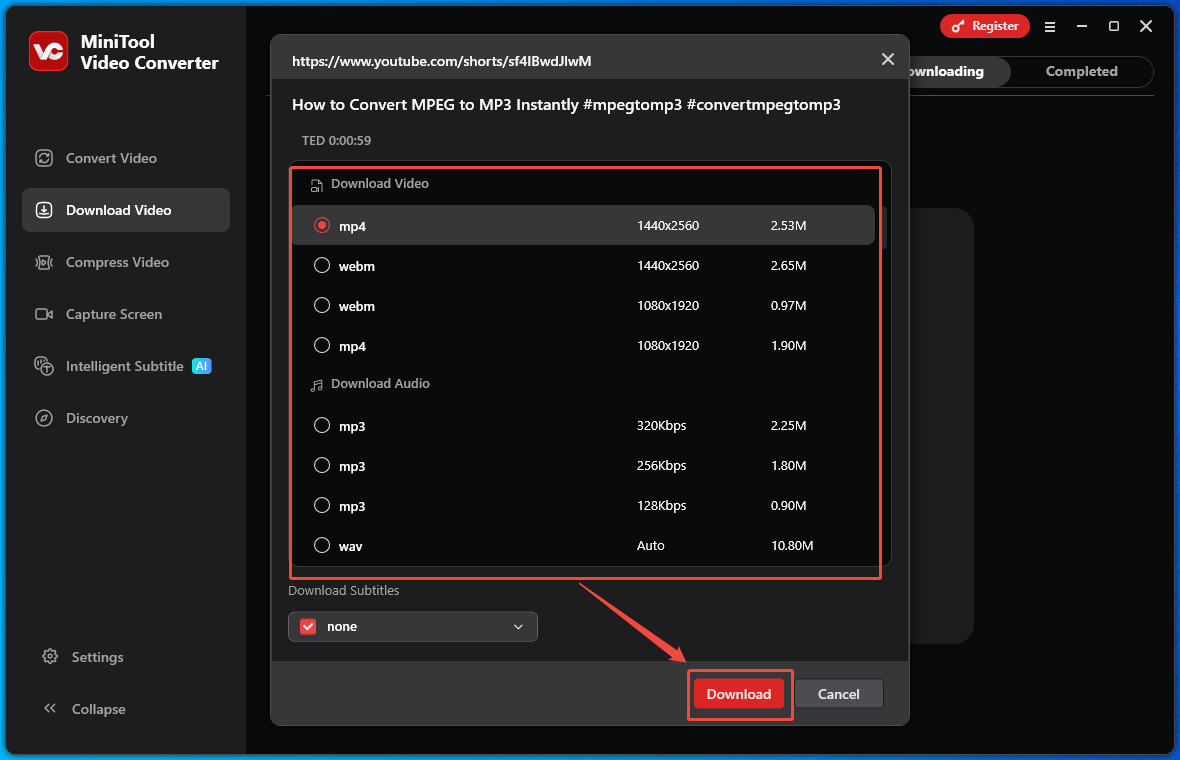Viewport: 1180px width, 760px height.
Task: Click the Download Video section header icon
Action: (x=317, y=185)
